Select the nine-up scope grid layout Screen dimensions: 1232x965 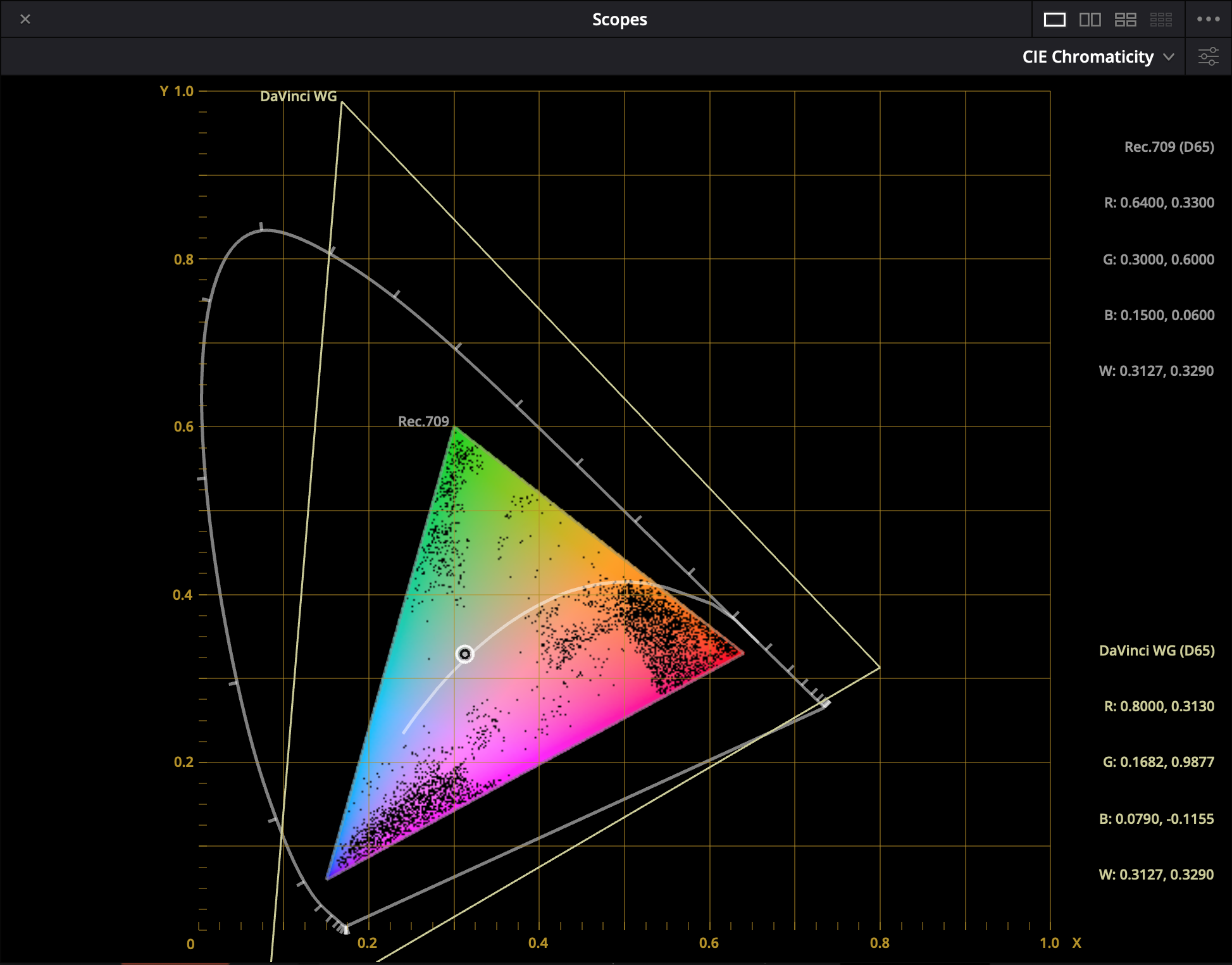click(x=1160, y=20)
